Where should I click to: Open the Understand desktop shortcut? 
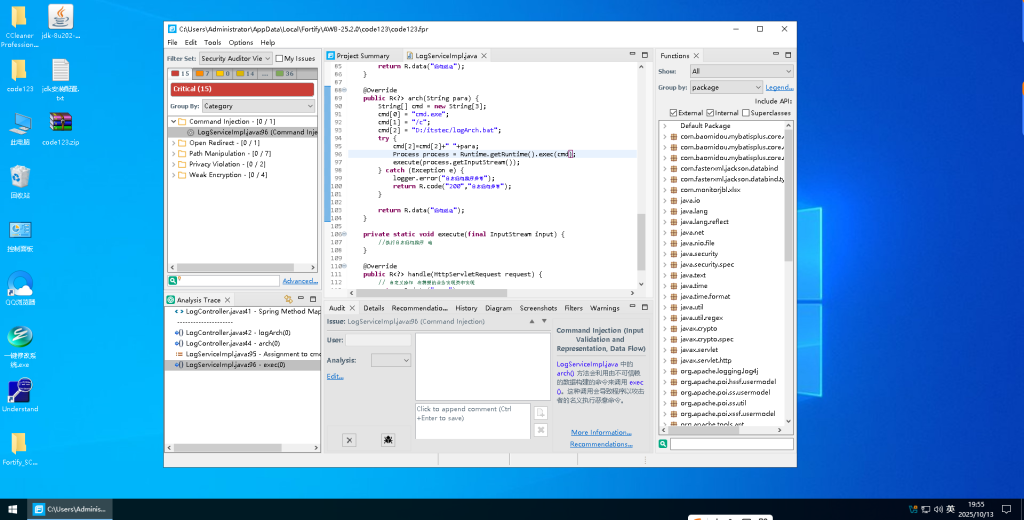pos(20,393)
